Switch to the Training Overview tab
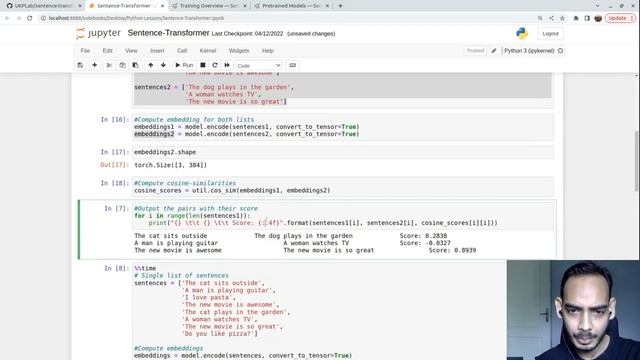 [208, 6]
